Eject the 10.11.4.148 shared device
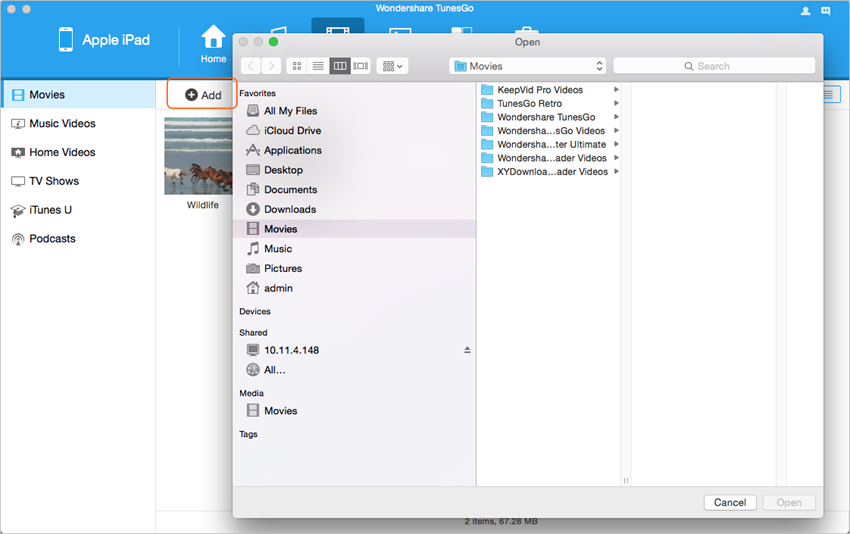Screen dimensions: 850x534 (x=467, y=350)
